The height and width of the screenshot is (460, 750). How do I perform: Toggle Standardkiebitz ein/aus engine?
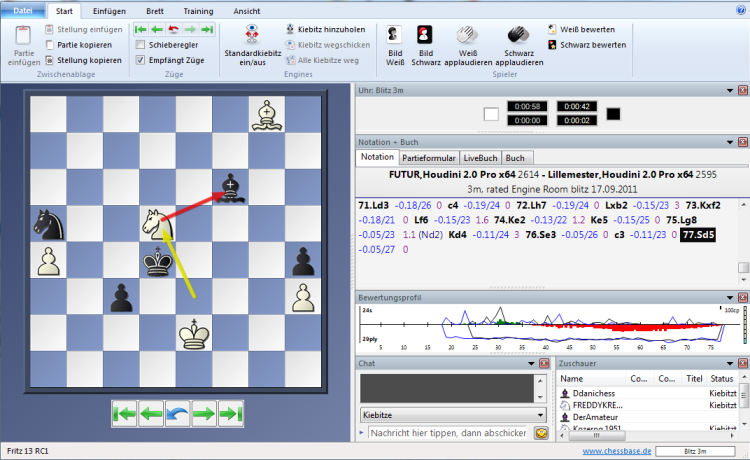point(252,45)
